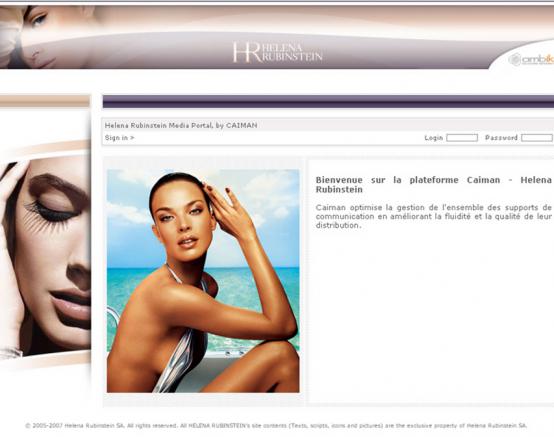Click the Sign in > link
554x437 pixels.
click(119, 138)
